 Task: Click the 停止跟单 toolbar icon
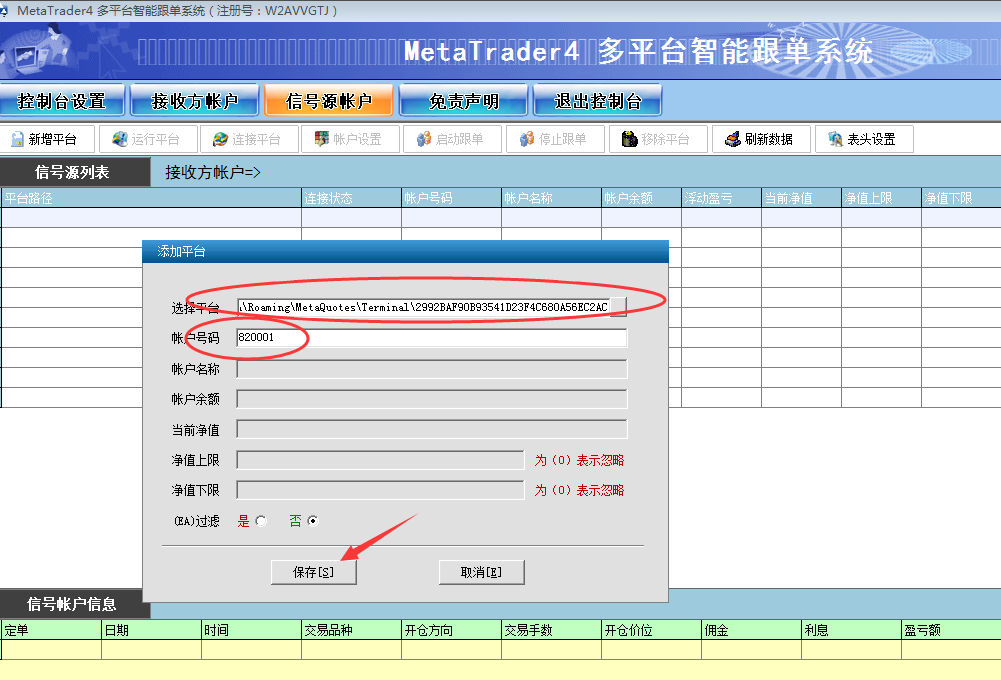pos(527,139)
